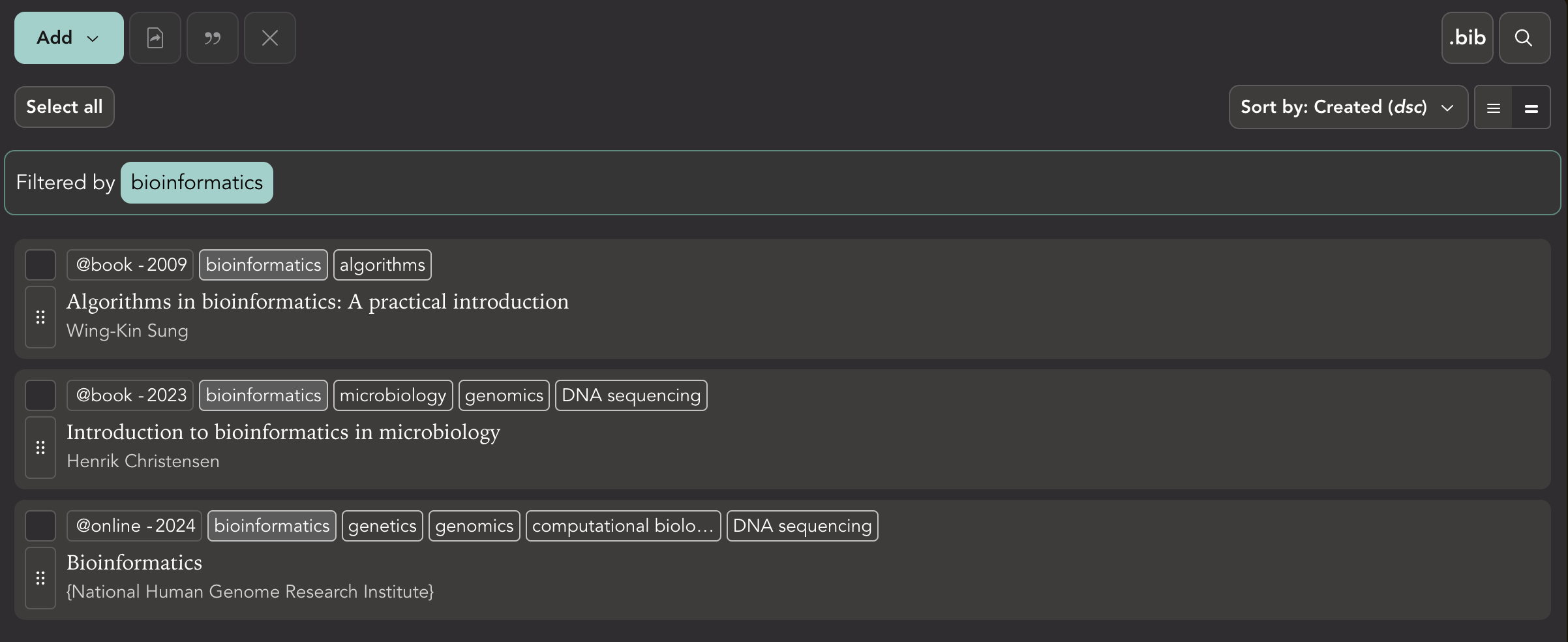The image size is (1568, 642).
Task: Click drag handle of Wing-Kin Sung entry
Action: [x=40, y=317]
